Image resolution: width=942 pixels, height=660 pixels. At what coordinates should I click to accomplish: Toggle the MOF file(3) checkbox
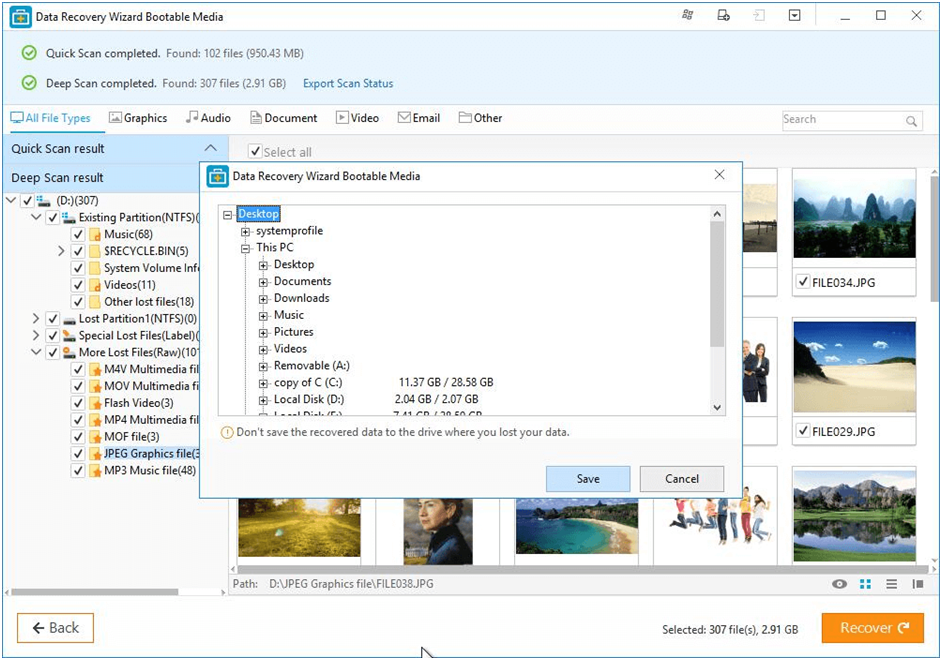78,437
